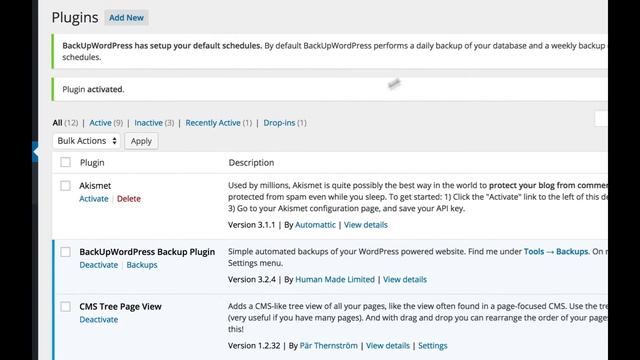This screenshot has width=640, height=360.
Task: Check the Akismet plugin checkbox
Action: click(x=65, y=186)
